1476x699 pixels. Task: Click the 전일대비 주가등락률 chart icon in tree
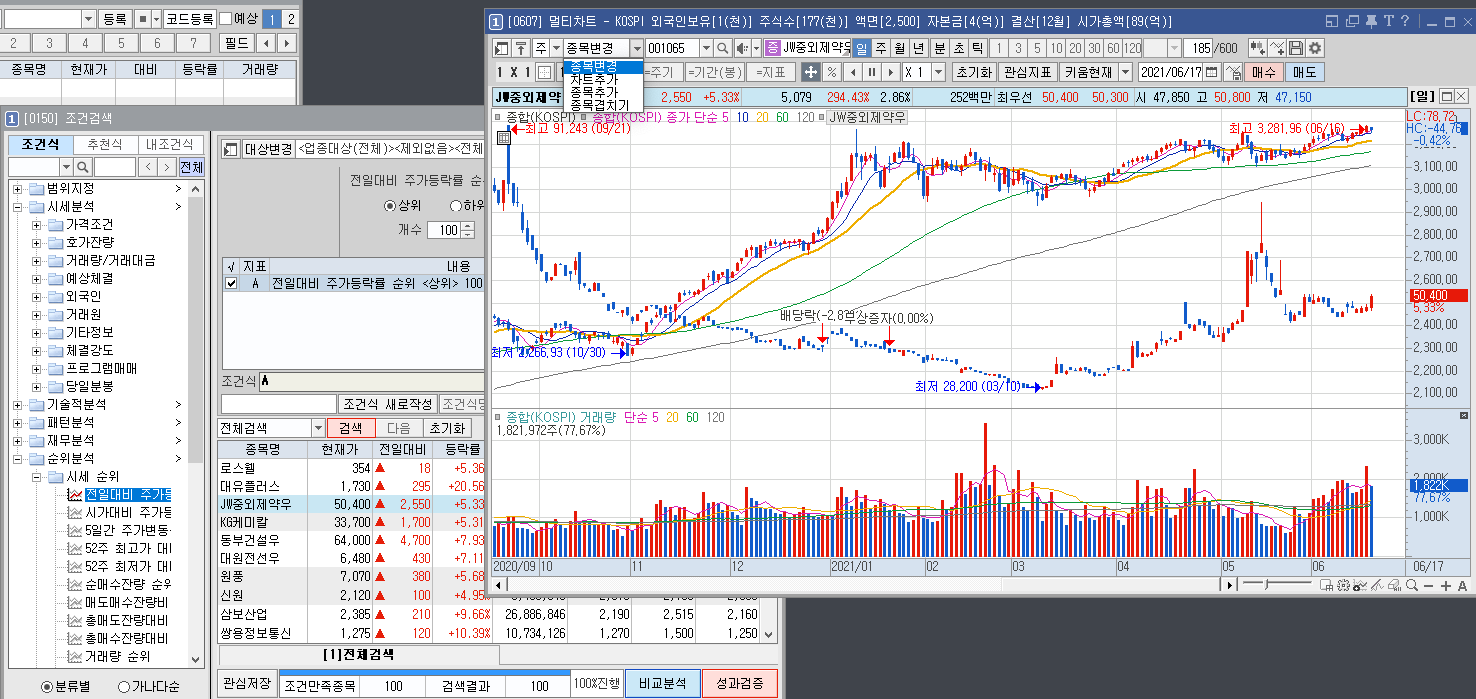[x=75, y=494]
